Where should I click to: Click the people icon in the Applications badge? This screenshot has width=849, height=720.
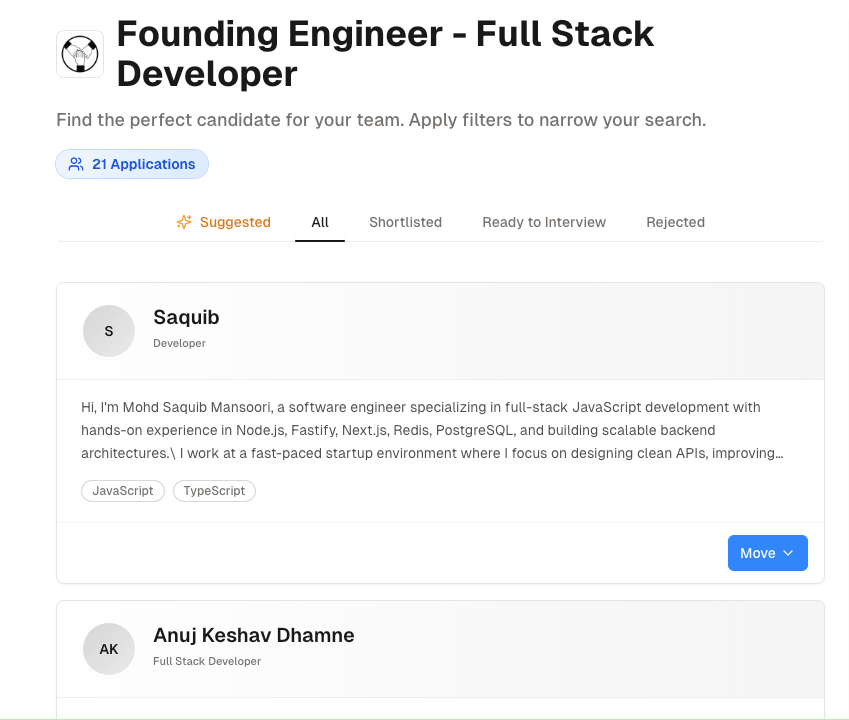[76, 164]
